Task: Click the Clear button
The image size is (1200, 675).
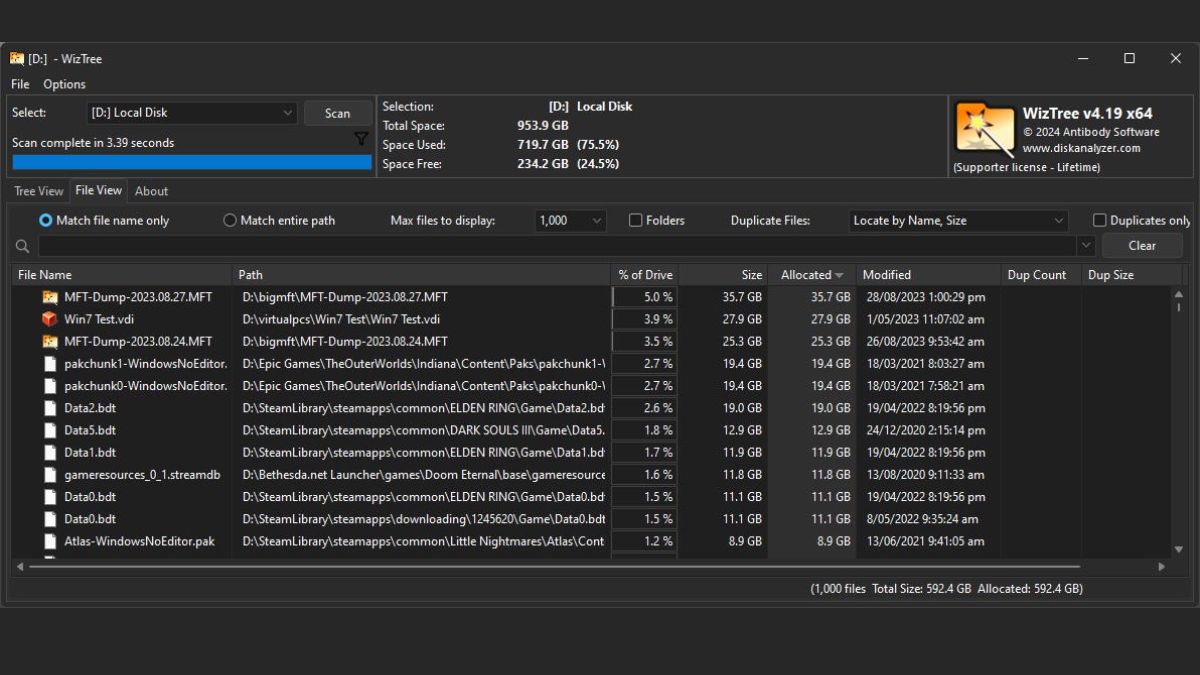Action: click(x=1142, y=246)
